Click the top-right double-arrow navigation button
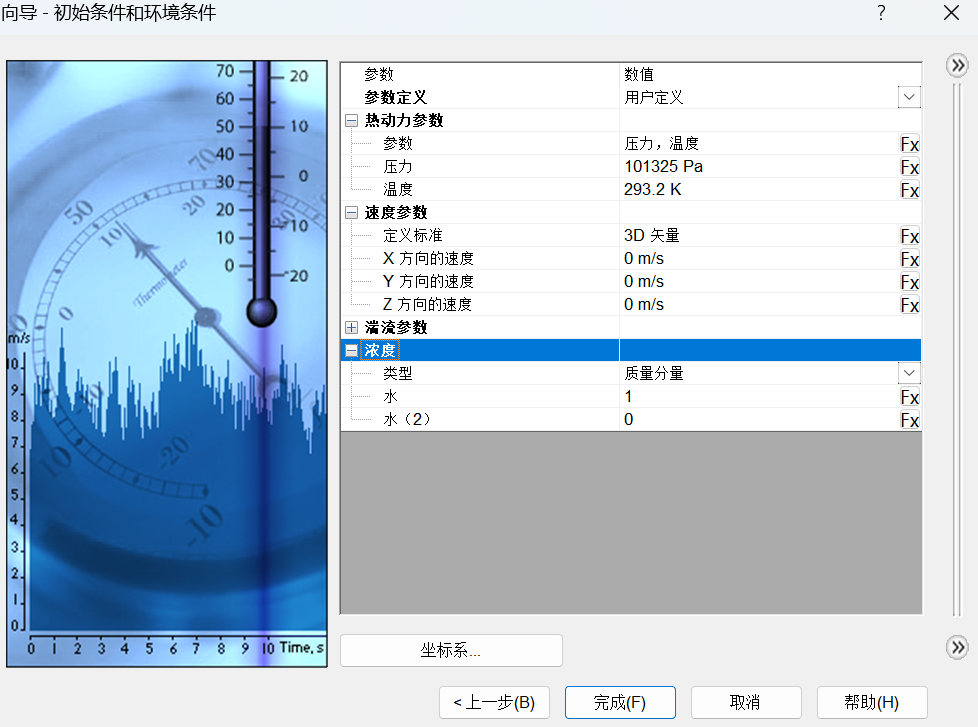The width and height of the screenshot is (978, 727). point(958,66)
